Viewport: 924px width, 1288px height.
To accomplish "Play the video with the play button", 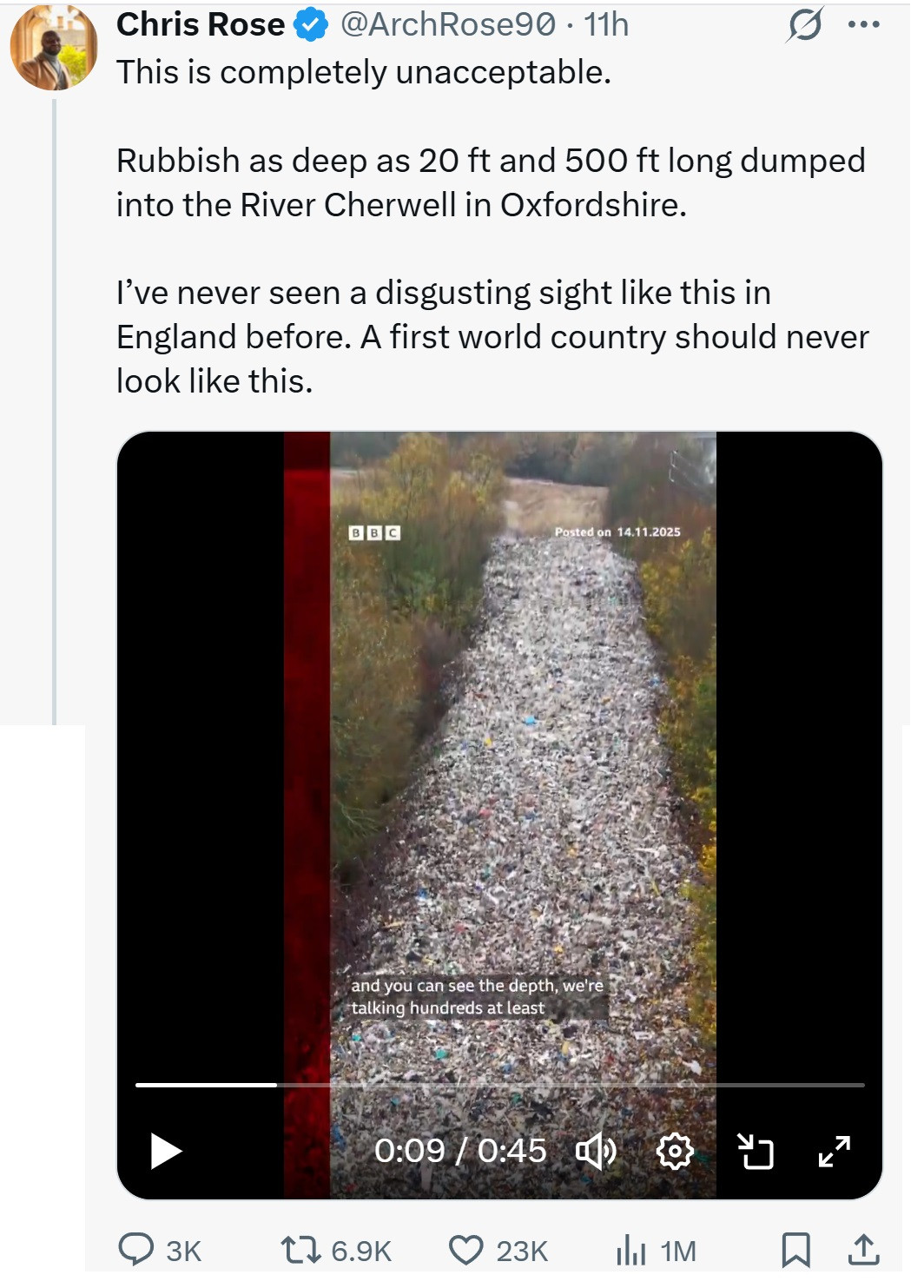I will click(166, 1151).
